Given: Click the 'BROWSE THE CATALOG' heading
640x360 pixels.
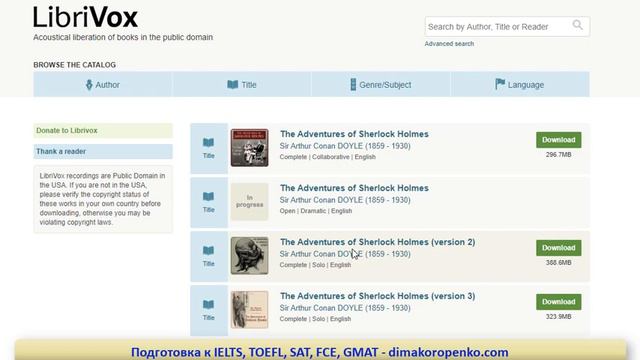Looking at the screenshot, I should click(75, 65).
